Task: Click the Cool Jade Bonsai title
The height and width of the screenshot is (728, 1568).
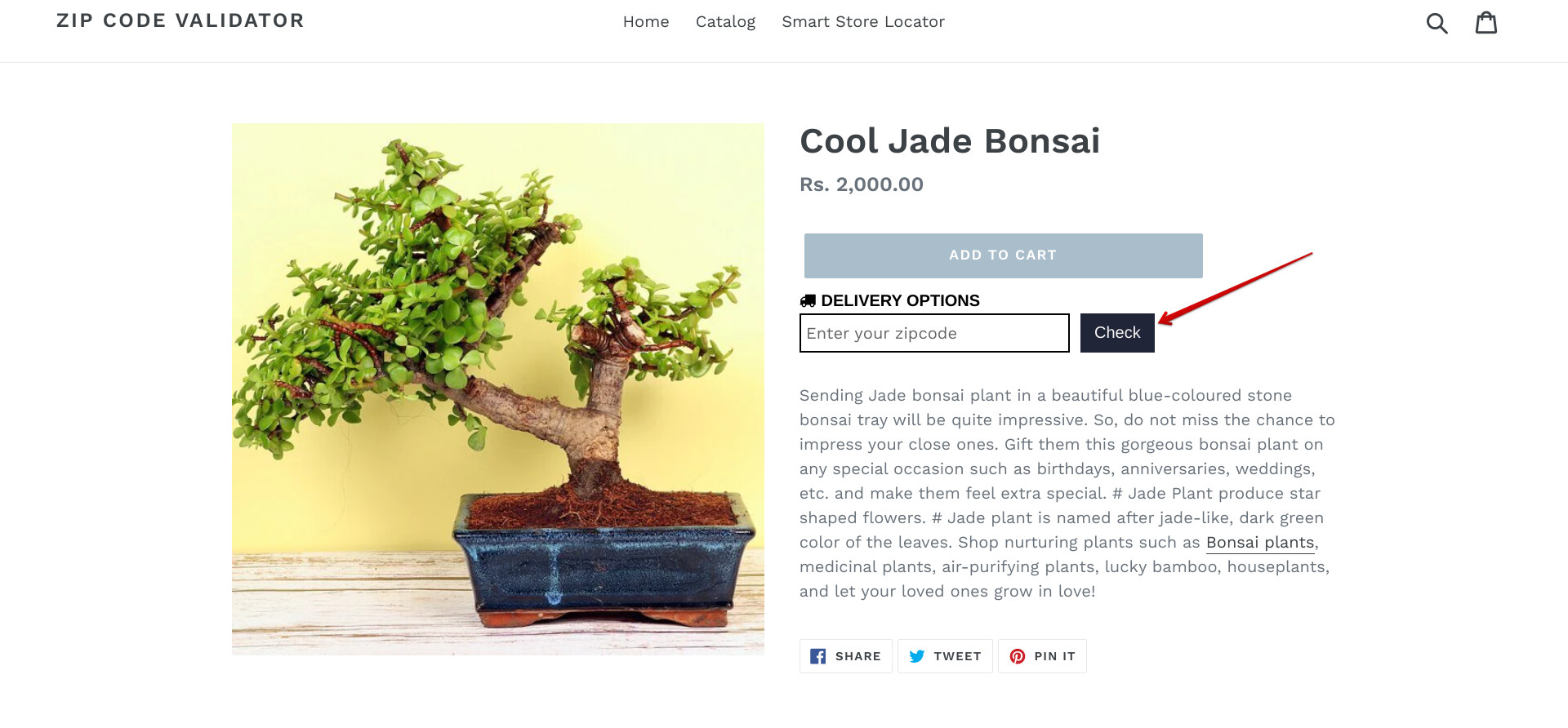Action: click(x=950, y=141)
